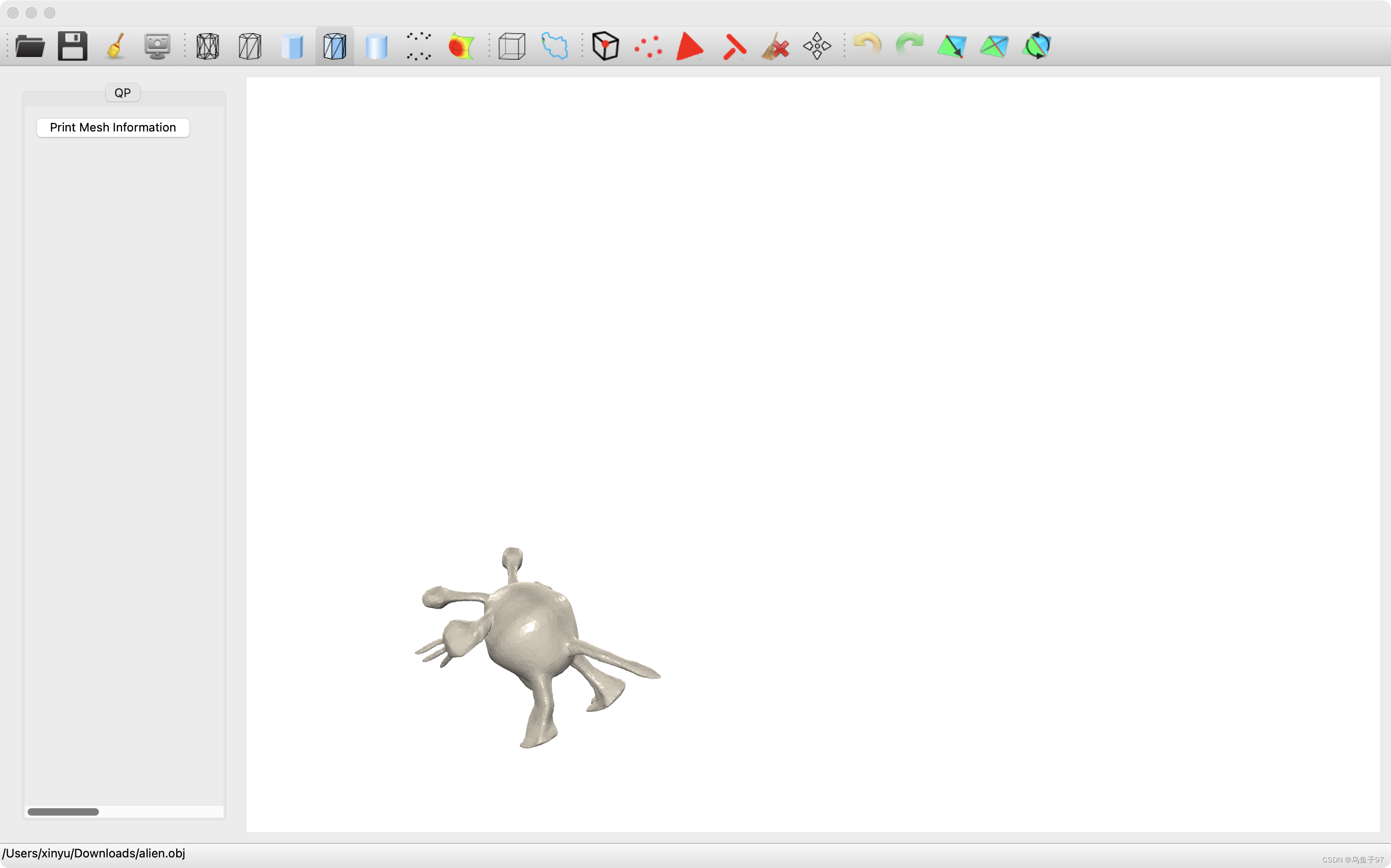Select the QP tab

click(x=122, y=93)
